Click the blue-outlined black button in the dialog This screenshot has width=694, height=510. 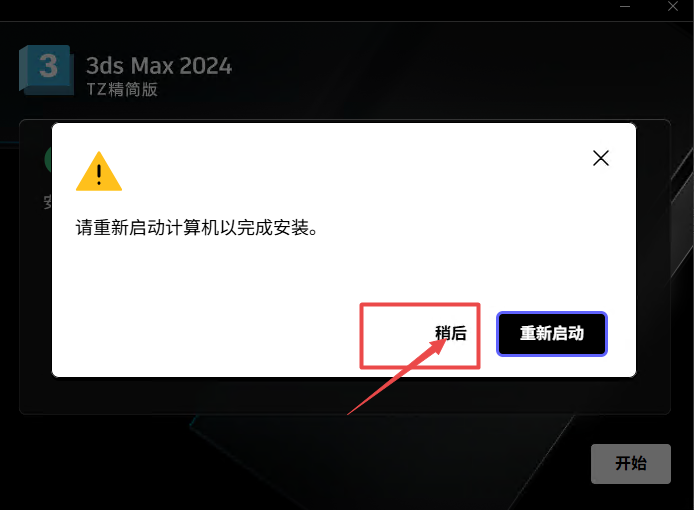551,334
